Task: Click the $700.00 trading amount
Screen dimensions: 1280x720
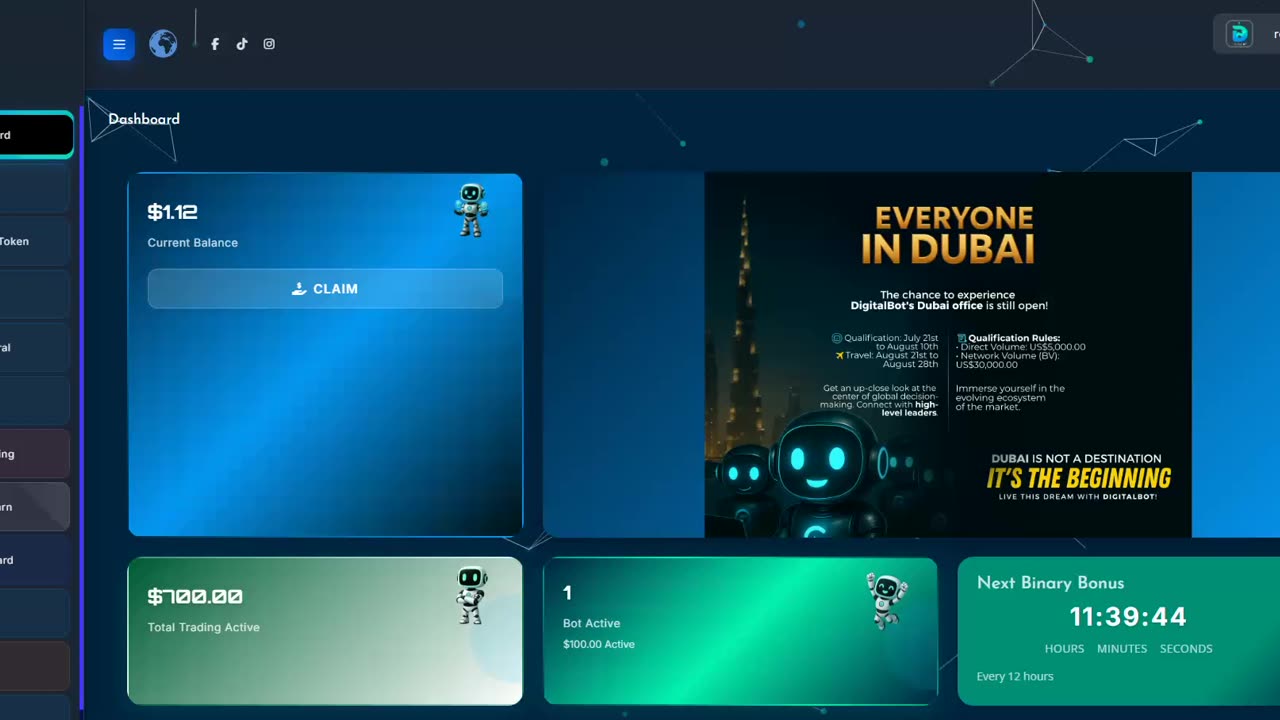Action: tap(195, 597)
